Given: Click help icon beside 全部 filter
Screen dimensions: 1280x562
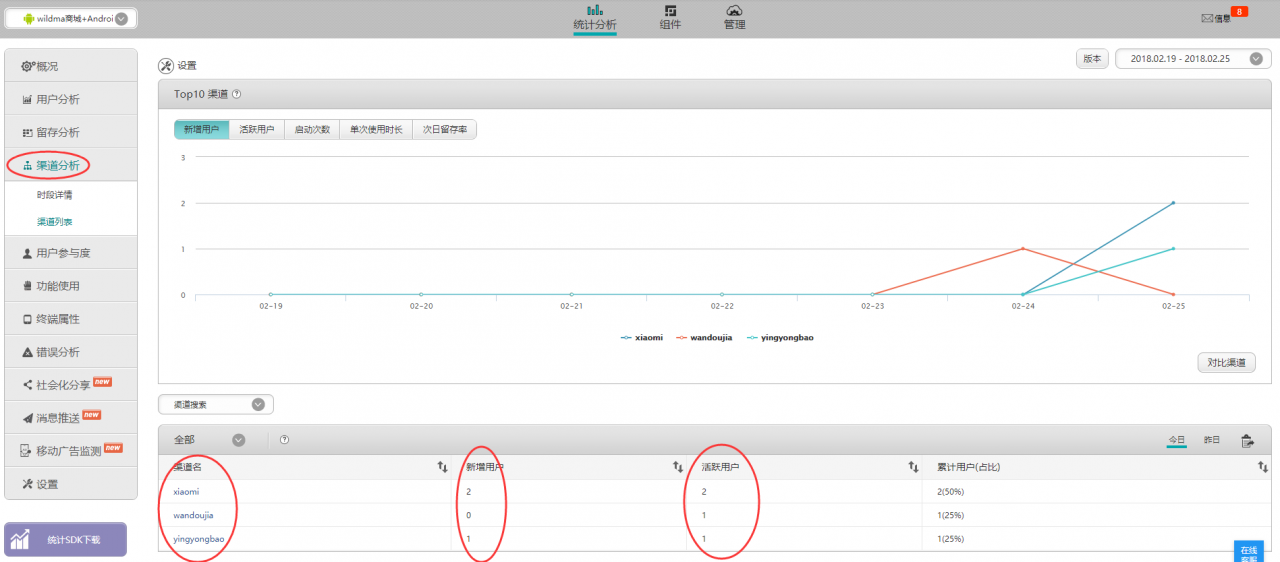Looking at the screenshot, I should pyautogui.click(x=285, y=439).
